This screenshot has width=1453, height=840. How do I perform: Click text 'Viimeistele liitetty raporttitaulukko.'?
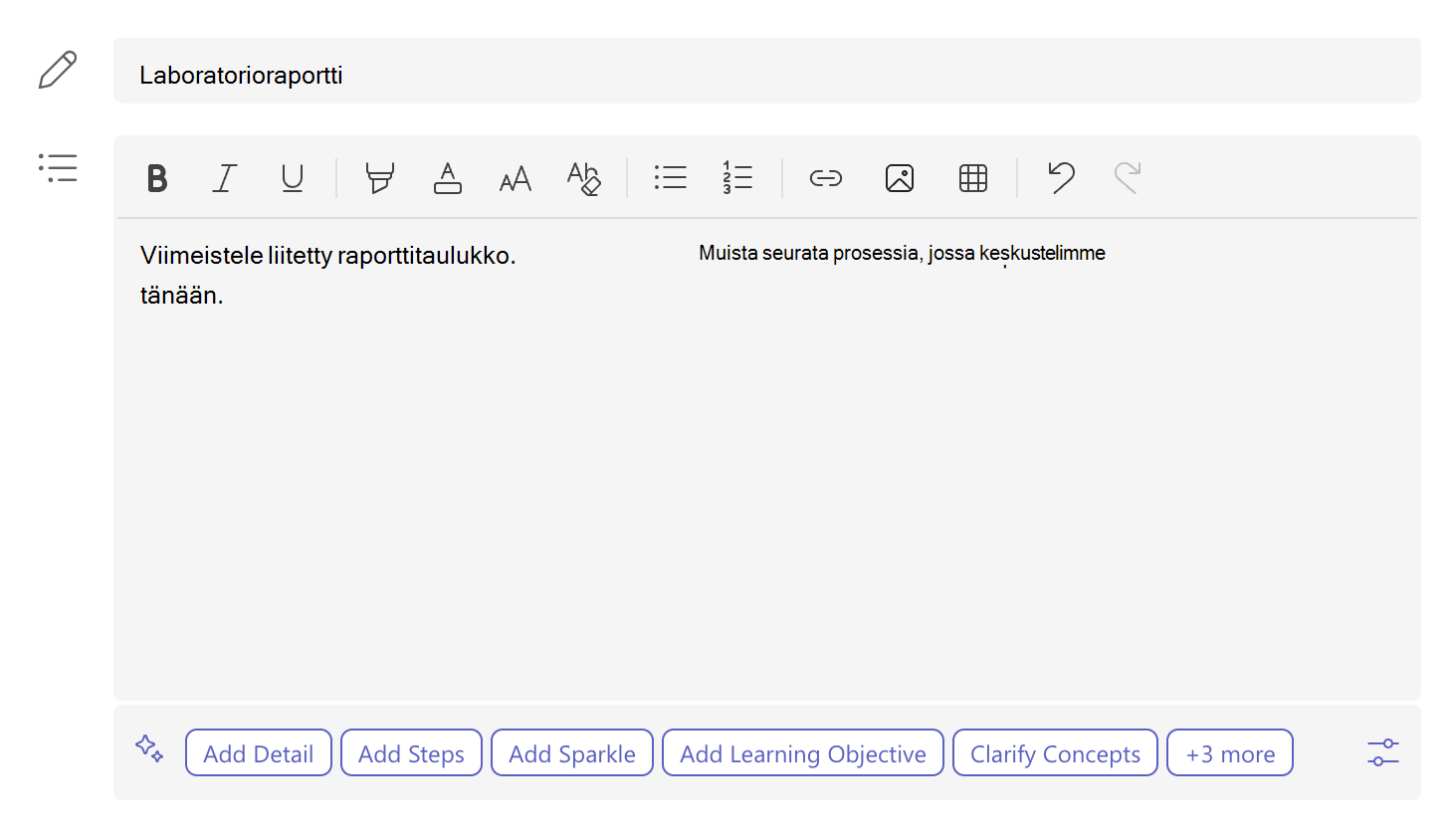tap(328, 256)
